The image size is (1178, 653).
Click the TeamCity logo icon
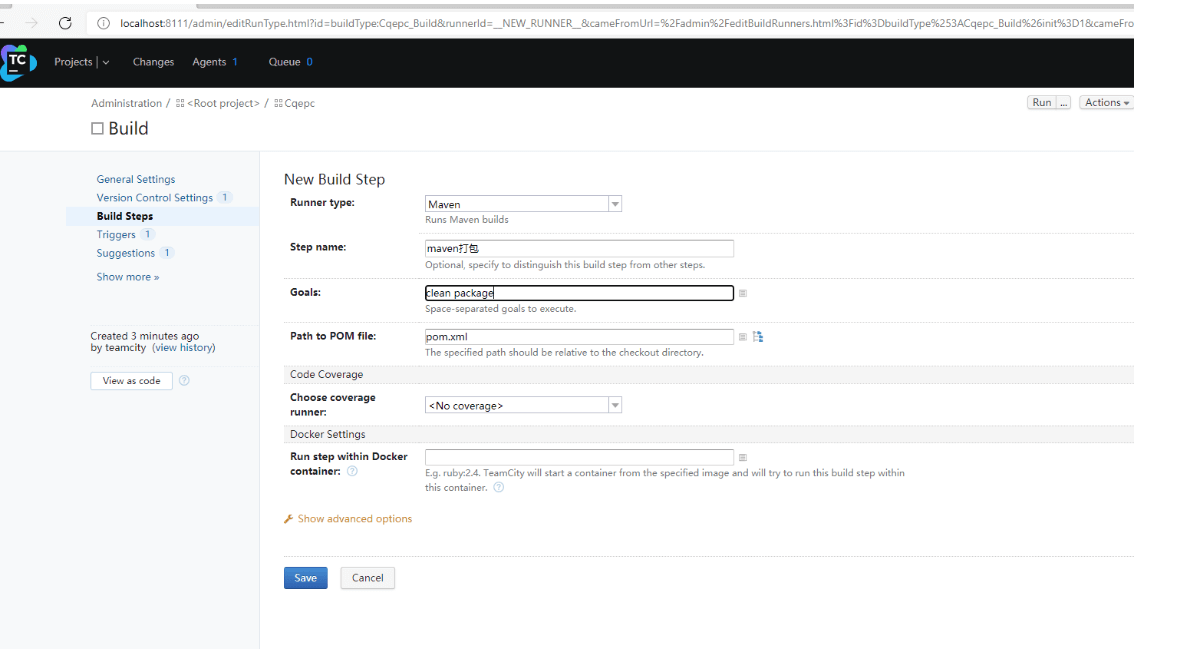(x=18, y=63)
